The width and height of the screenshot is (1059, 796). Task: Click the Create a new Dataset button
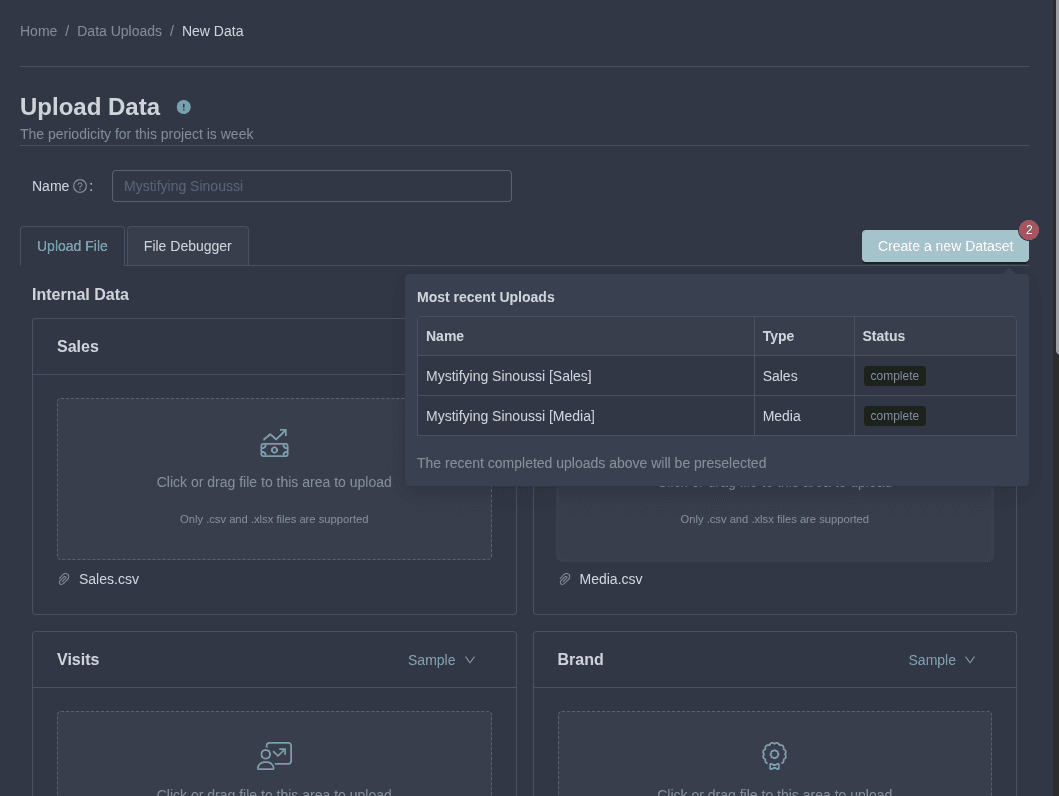pos(944,246)
